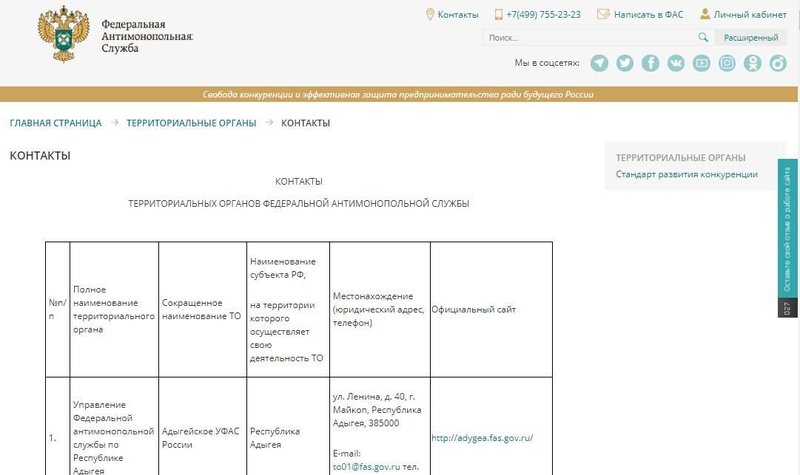Click ТЕРРИТОРИАЛЬНЫЕ ОРГАНЫ sidebar heading
The width and height of the screenshot is (800, 475).
click(x=680, y=158)
